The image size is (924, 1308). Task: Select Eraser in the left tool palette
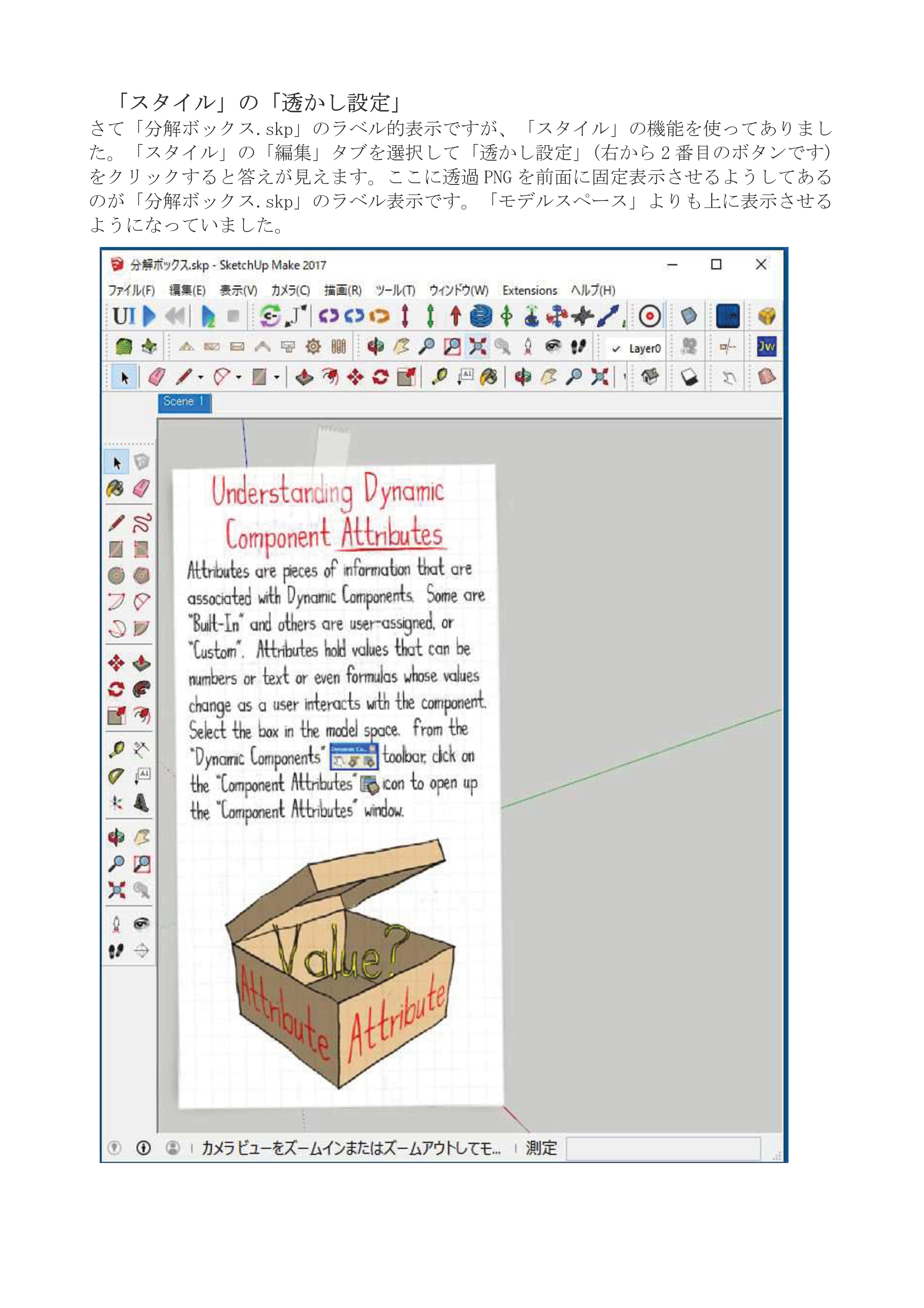[x=141, y=488]
